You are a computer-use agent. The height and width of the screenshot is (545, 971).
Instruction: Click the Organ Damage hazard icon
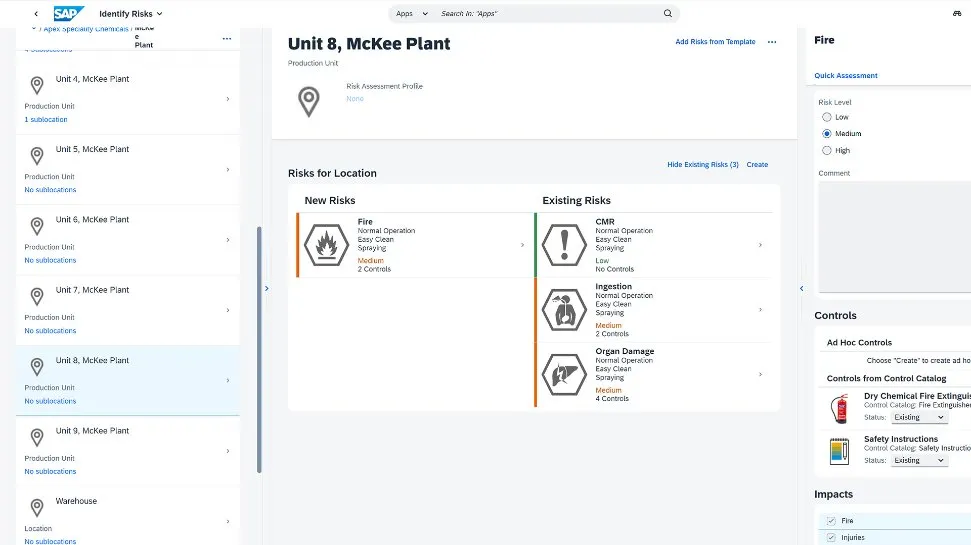[564, 375]
